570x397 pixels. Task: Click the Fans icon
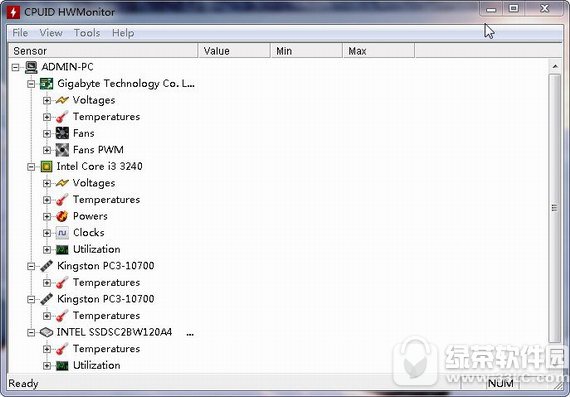62,133
